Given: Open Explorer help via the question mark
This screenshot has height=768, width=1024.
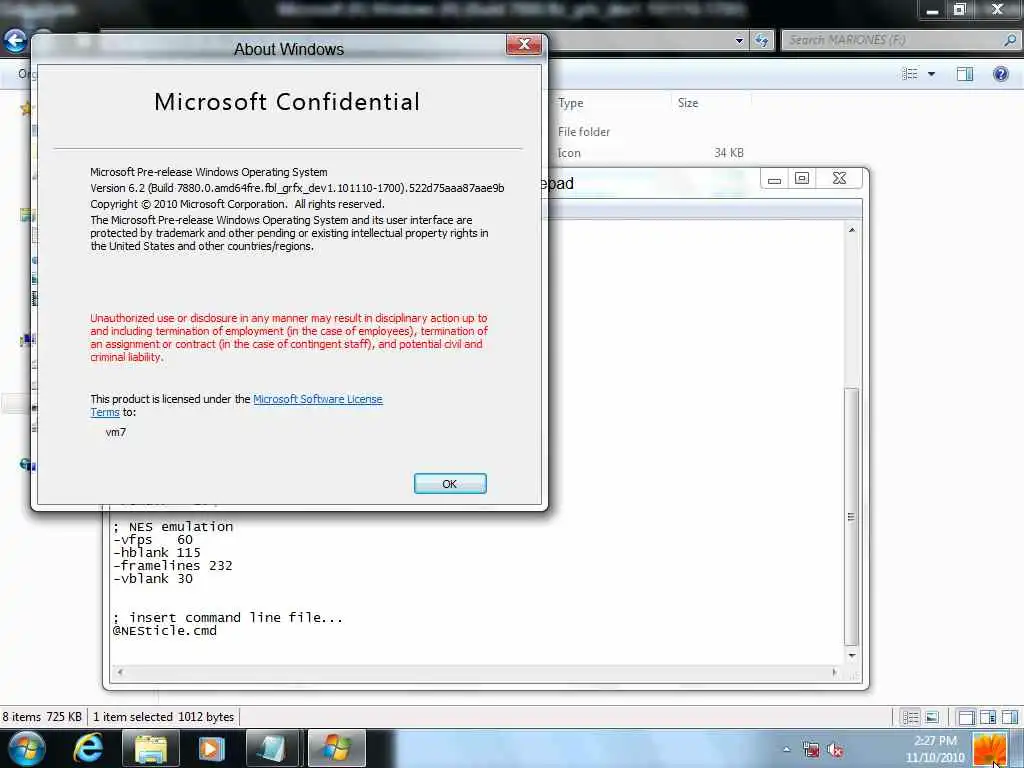Looking at the screenshot, I should pos(1000,74).
